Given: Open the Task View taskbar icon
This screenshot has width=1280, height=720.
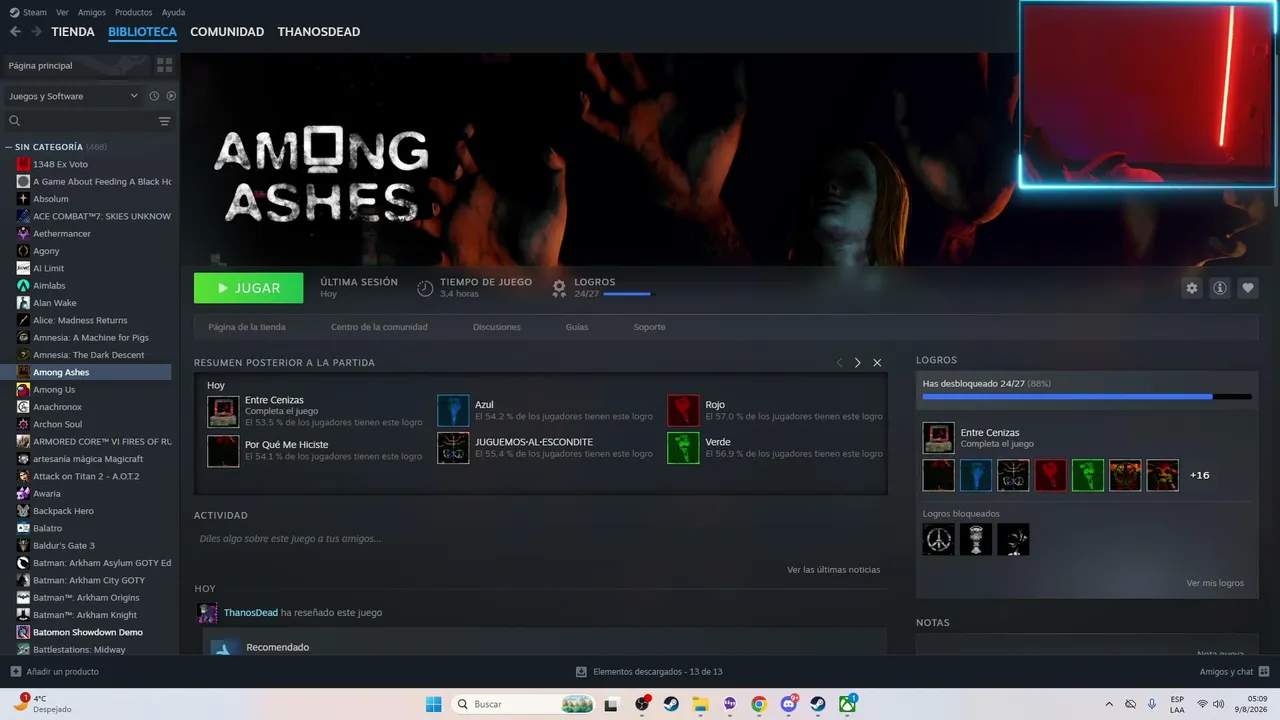Looking at the screenshot, I should pos(611,704).
